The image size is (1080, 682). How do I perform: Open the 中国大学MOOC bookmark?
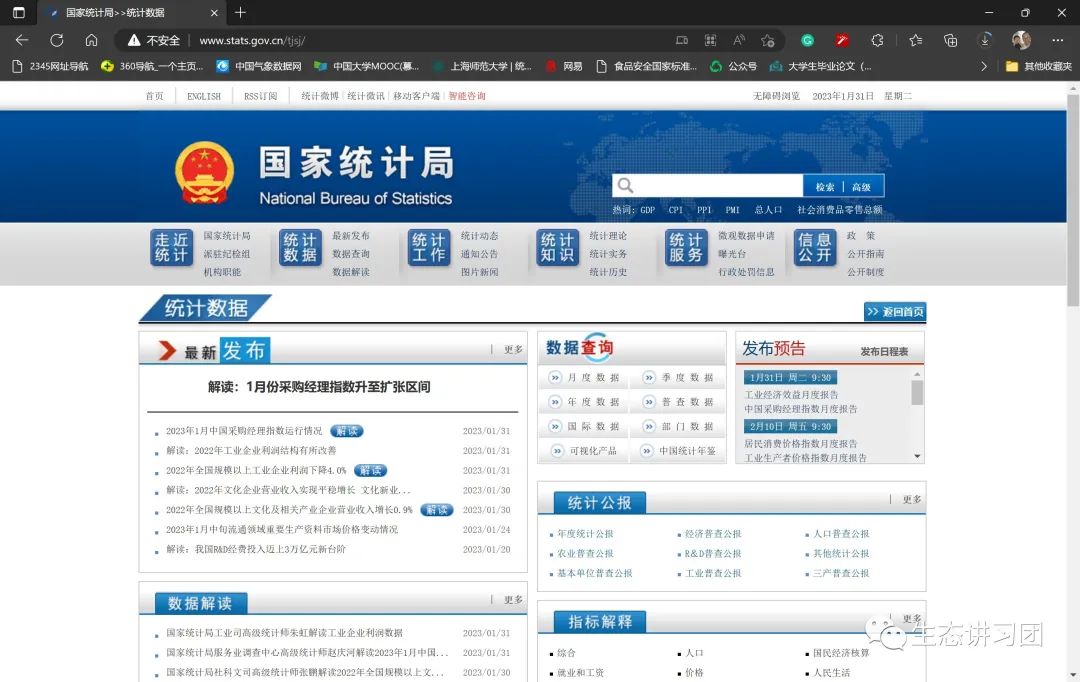click(x=366, y=66)
